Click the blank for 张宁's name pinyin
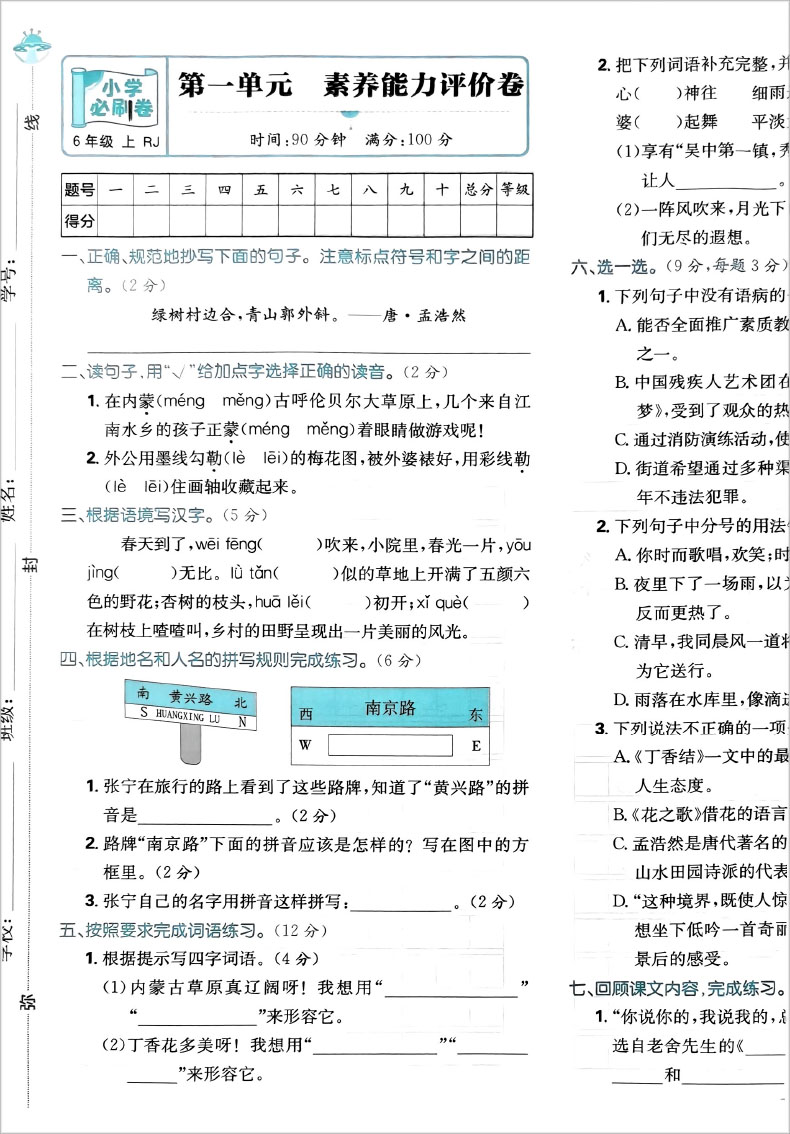 coord(400,904)
